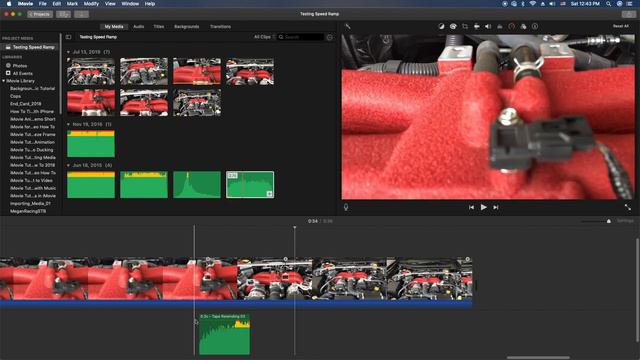Select the highlighted audio clip in Jun 16 group

pyautogui.click(x=250, y=184)
